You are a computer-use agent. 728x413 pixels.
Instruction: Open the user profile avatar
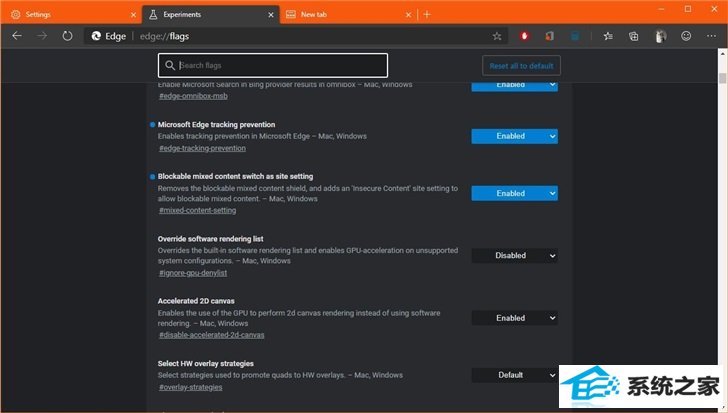pos(660,36)
